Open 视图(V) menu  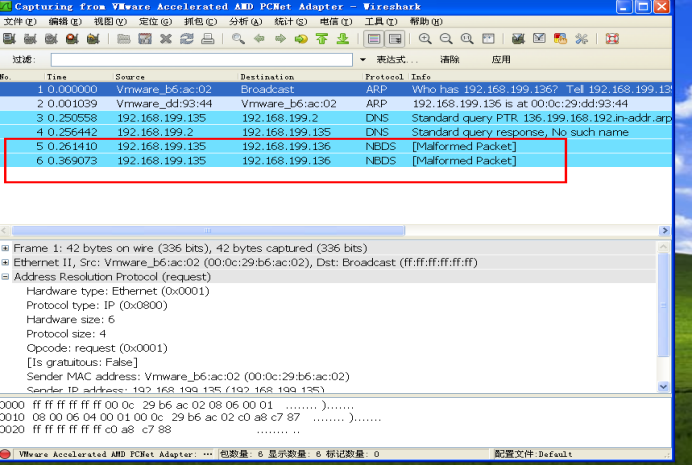[x=110, y=22]
